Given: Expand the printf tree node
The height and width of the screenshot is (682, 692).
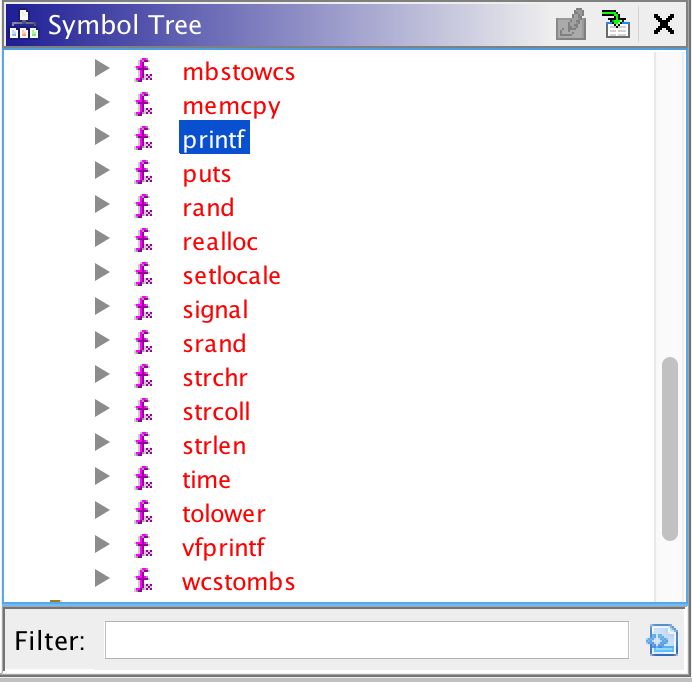Looking at the screenshot, I should point(101,139).
